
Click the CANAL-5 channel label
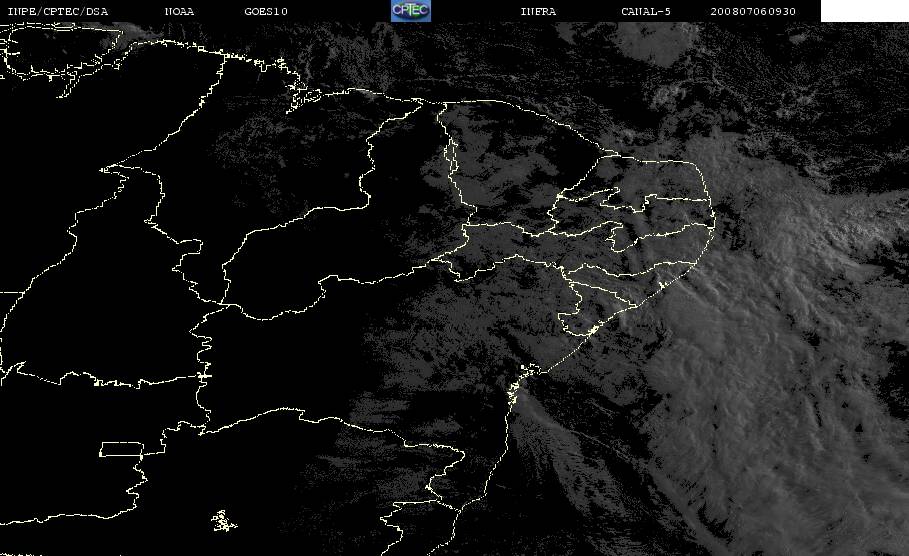pos(646,11)
